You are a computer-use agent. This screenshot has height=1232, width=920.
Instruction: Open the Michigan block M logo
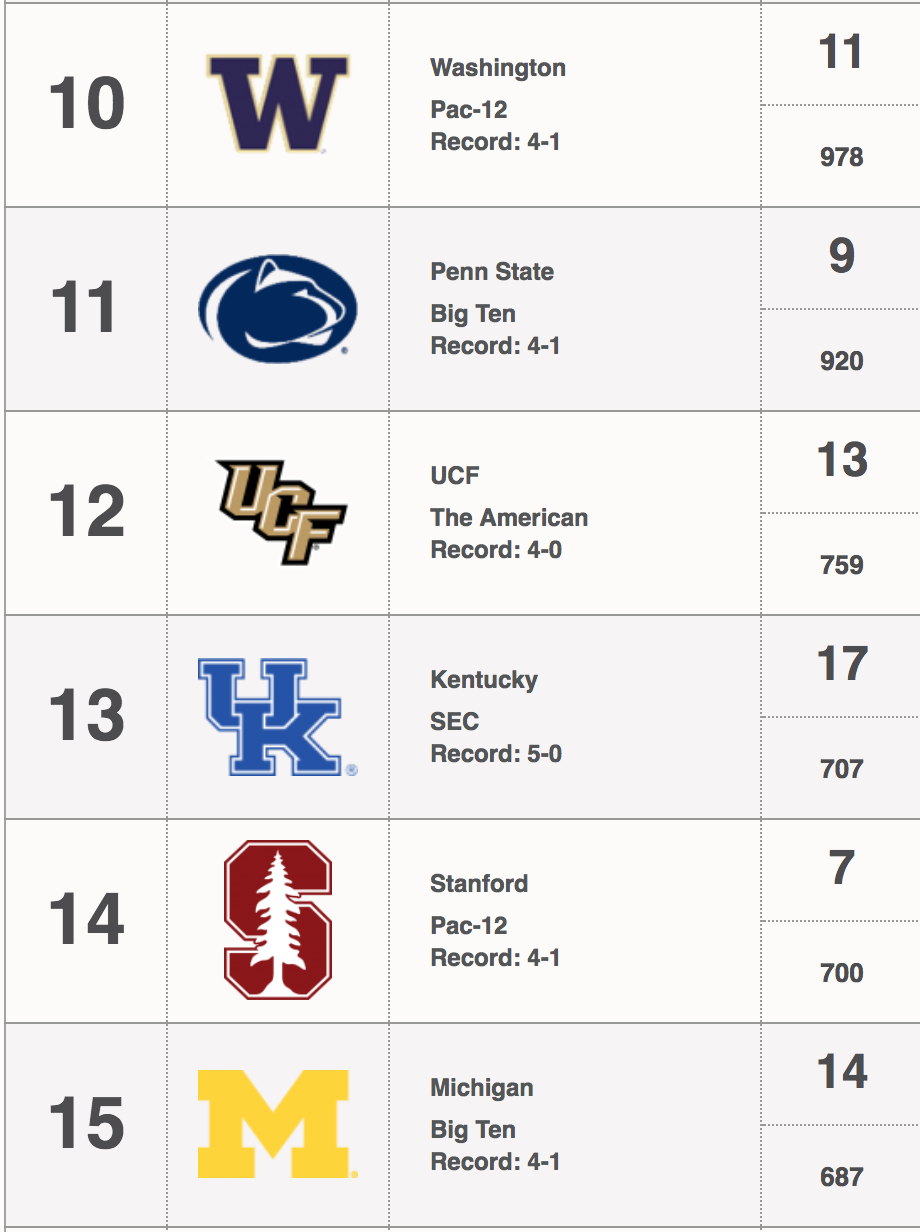point(278,1124)
